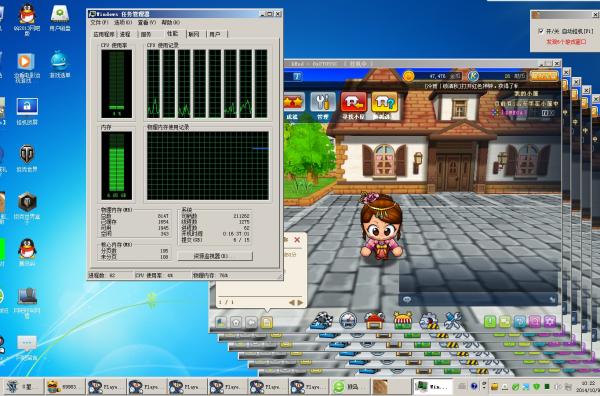Select the crossed wrench and screwdriver icon
The height and width of the screenshot is (396, 600).
point(453,321)
